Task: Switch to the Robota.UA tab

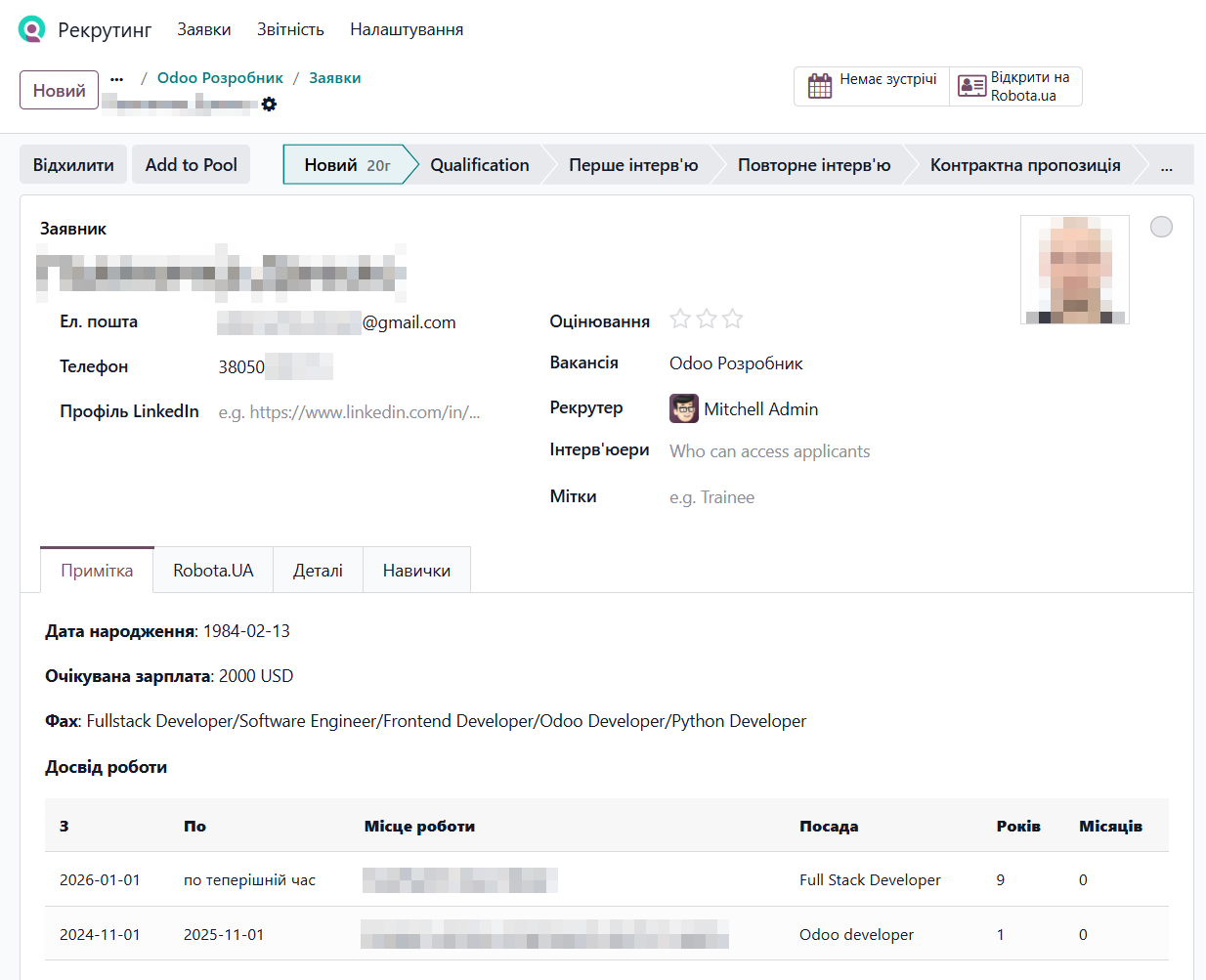Action: click(x=213, y=570)
